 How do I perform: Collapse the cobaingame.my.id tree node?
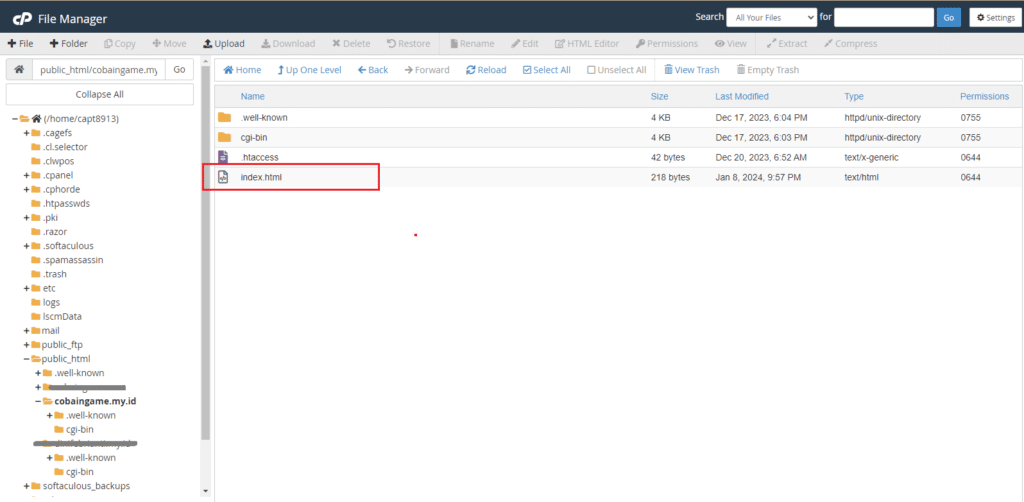[x=39, y=401]
